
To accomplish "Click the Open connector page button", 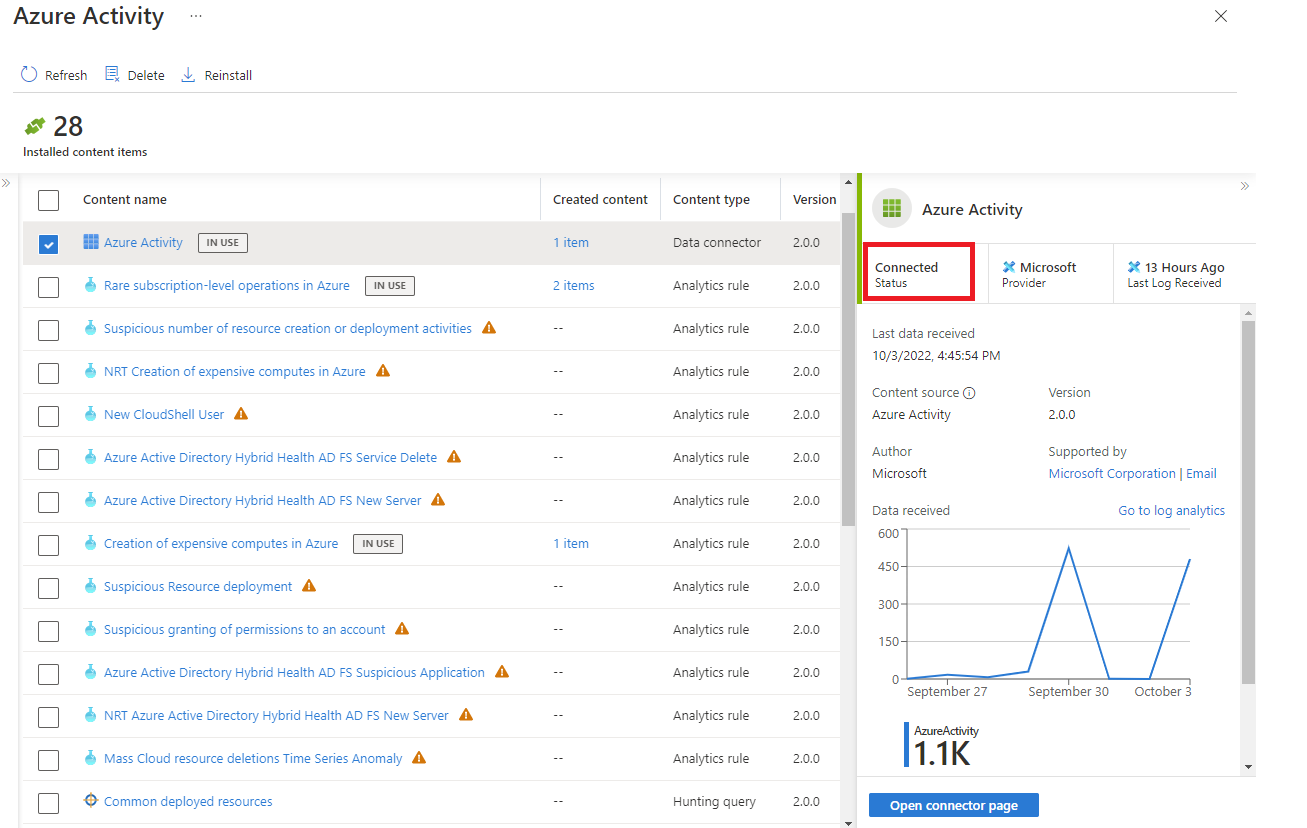I will (x=953, y=805).
